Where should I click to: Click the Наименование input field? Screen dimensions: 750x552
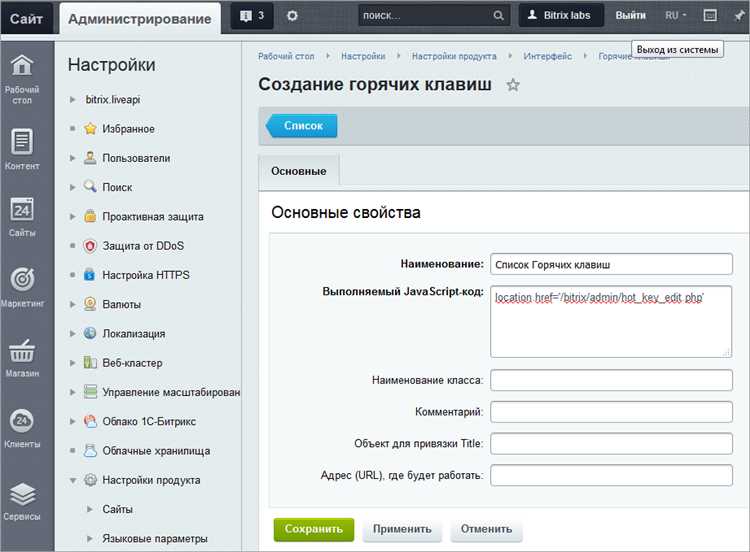[x=611, y=265]
